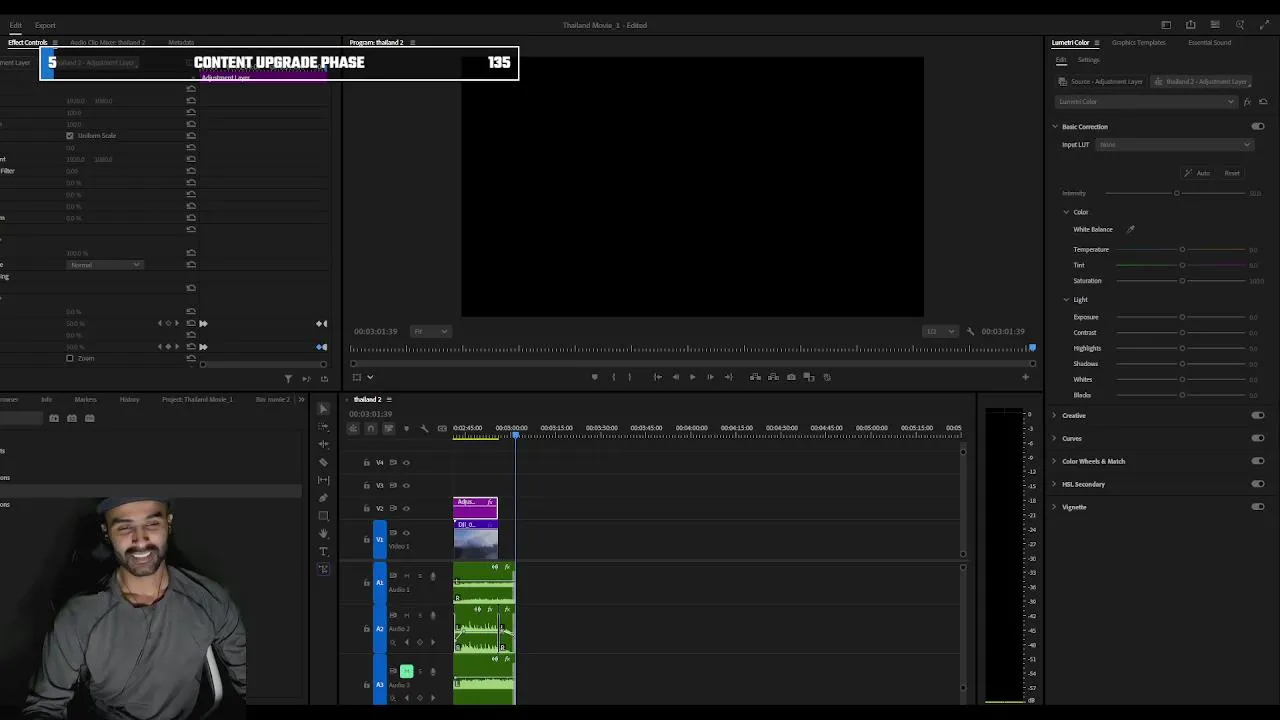Switch to the Audio Clip Mixer tab
Image resolution: width=1280 pixels, height=720 pixels.
(x=107, y=43)
